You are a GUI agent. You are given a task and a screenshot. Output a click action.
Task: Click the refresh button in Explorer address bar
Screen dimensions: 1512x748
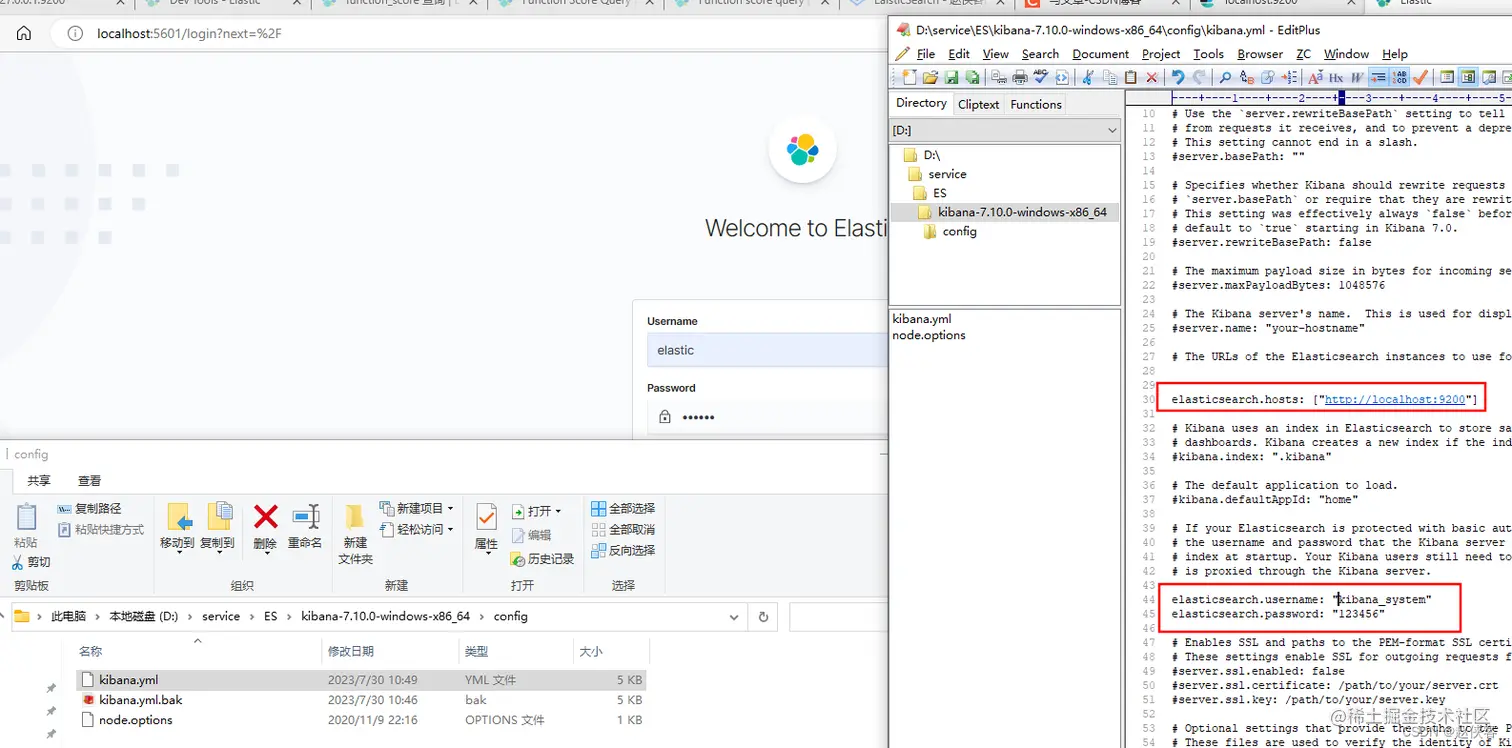click(763, 617)
